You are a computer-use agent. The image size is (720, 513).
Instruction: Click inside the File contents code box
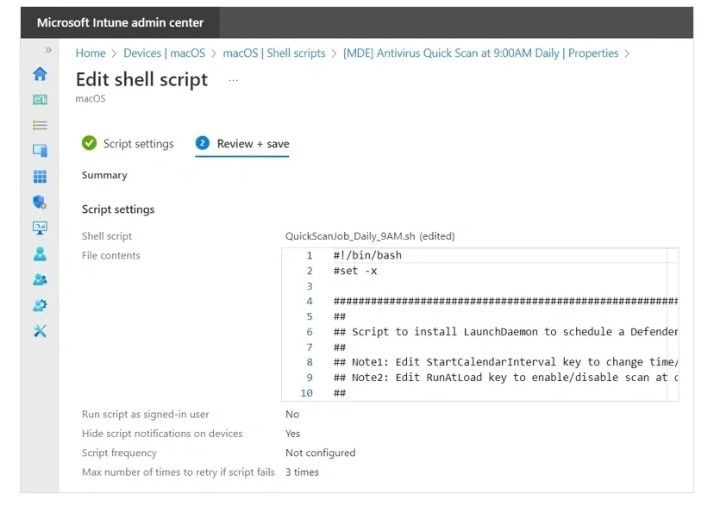pos(480,324)
